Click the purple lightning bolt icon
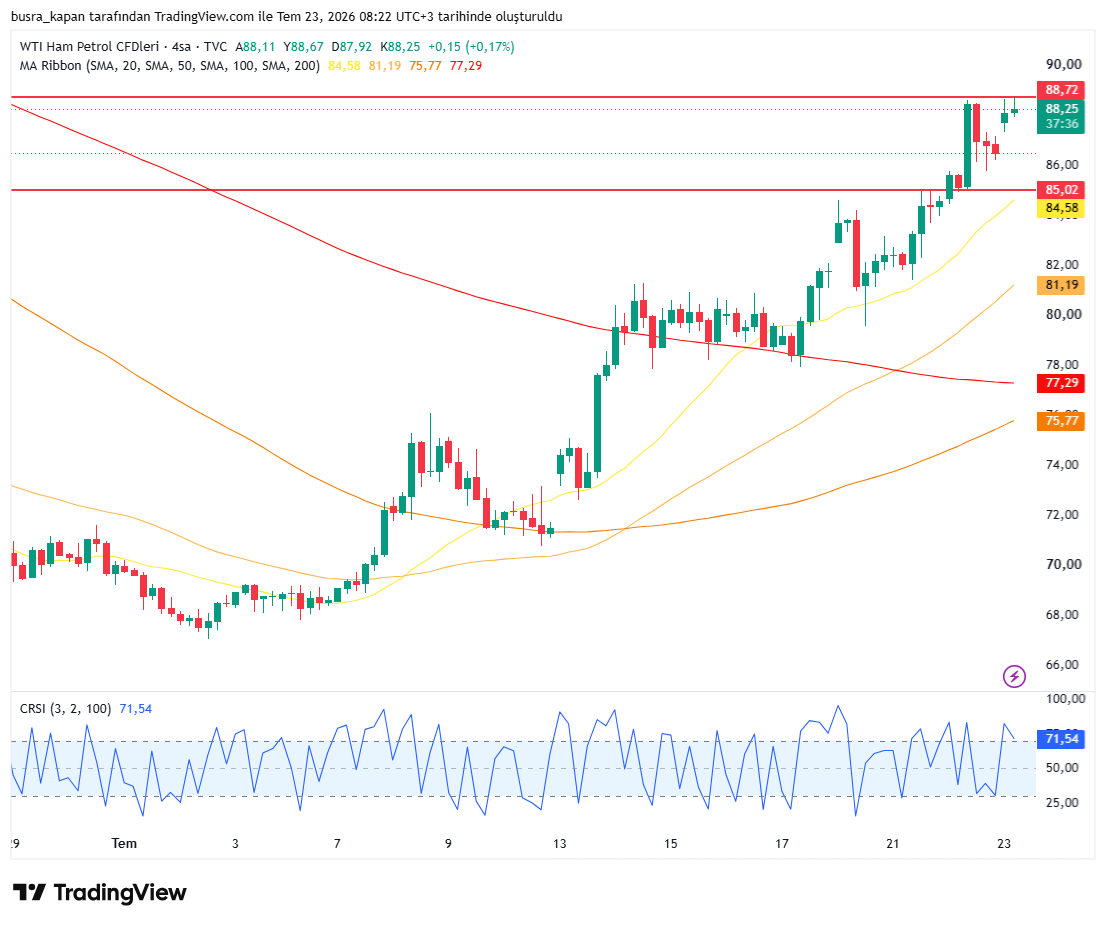Image resolution: width=1106 pixels, height=925 pixels. 1014,677
